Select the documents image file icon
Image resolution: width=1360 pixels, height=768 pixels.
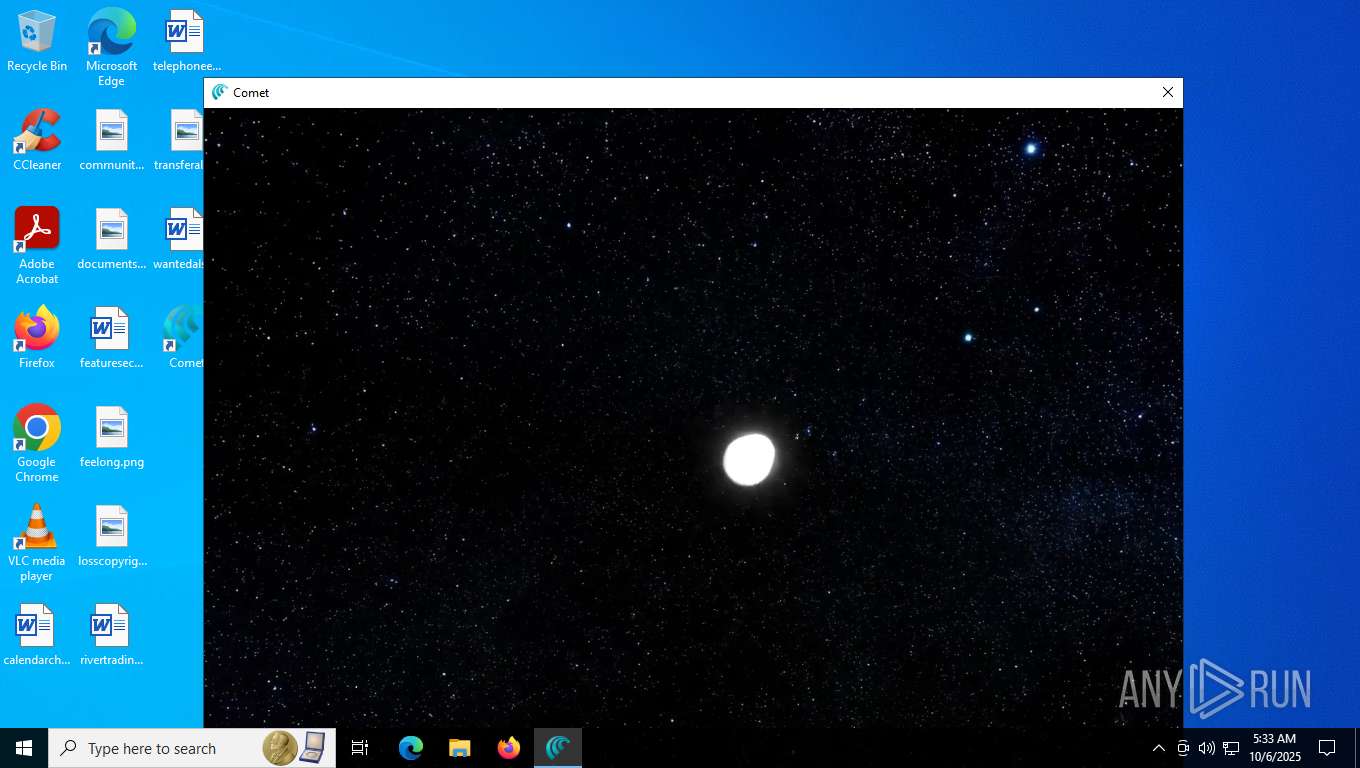111,239
